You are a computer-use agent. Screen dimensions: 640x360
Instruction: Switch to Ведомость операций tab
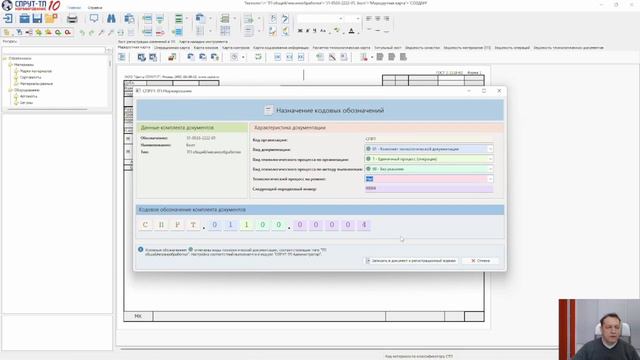tap(512, 48)
